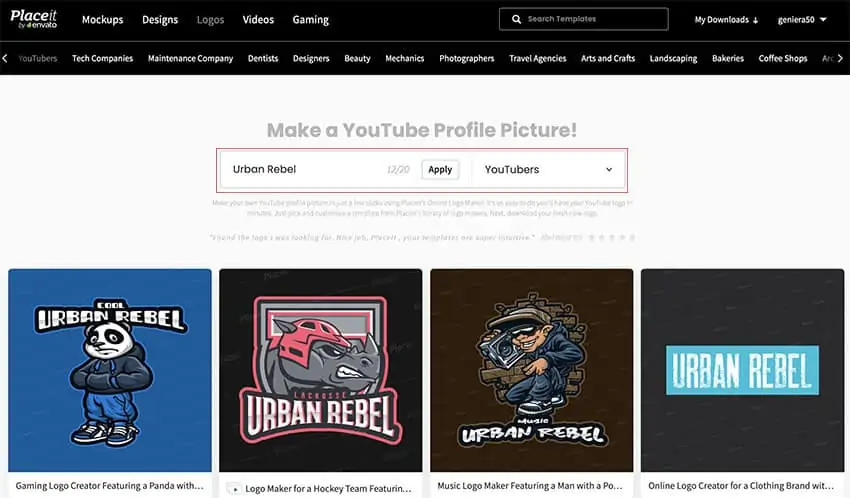Click the video play icon on Hockey logo
The height and width of the screenshot is (498, 850).
point(234,488)
